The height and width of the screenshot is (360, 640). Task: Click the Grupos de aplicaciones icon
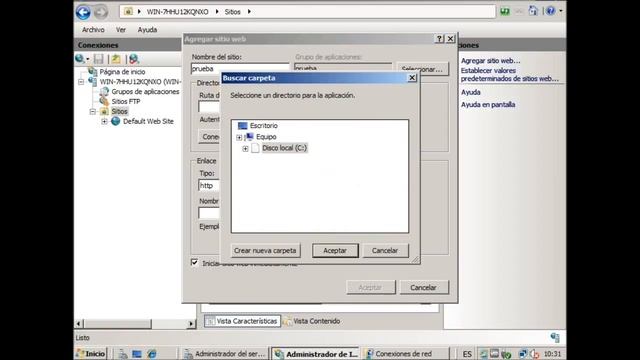point(104,91)
